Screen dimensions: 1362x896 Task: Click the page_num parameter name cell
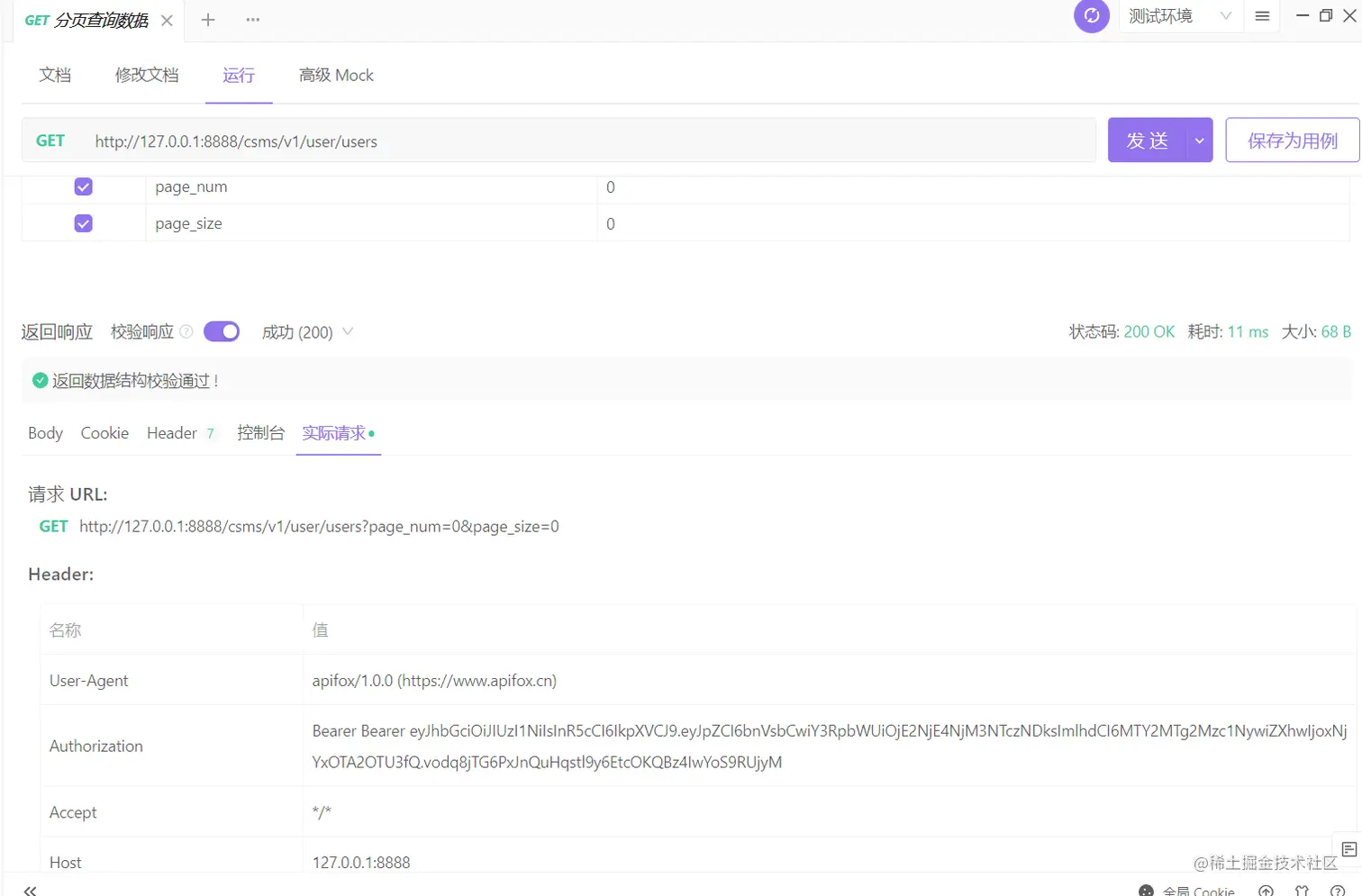(371, 187)
